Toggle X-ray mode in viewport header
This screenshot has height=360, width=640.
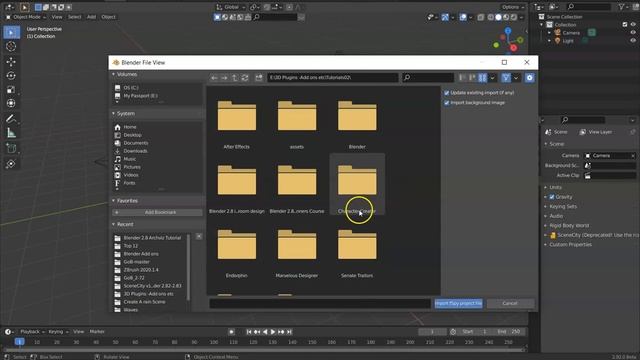[x=481, y=17]
